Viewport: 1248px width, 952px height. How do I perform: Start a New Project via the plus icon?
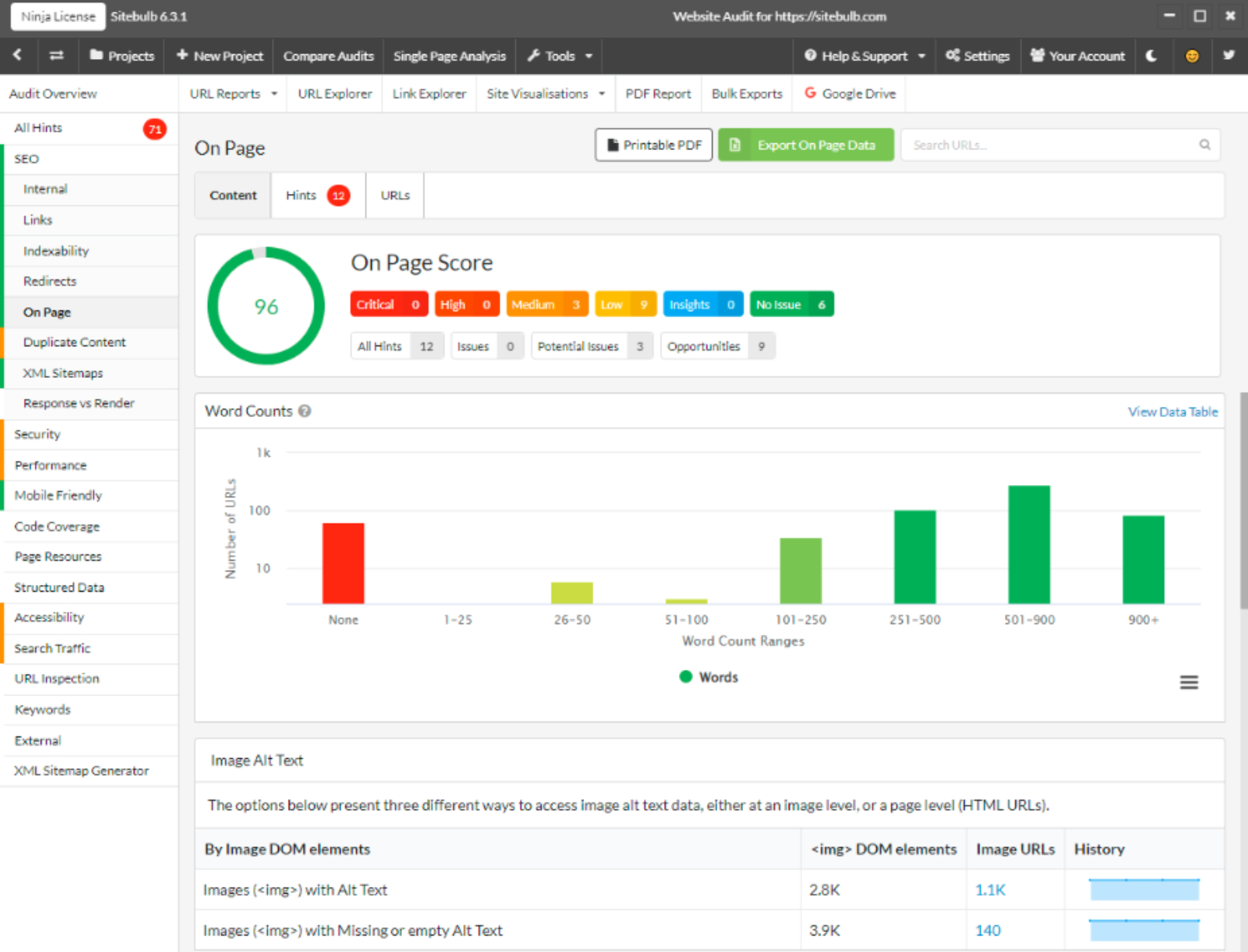click(x=182, y=56)
